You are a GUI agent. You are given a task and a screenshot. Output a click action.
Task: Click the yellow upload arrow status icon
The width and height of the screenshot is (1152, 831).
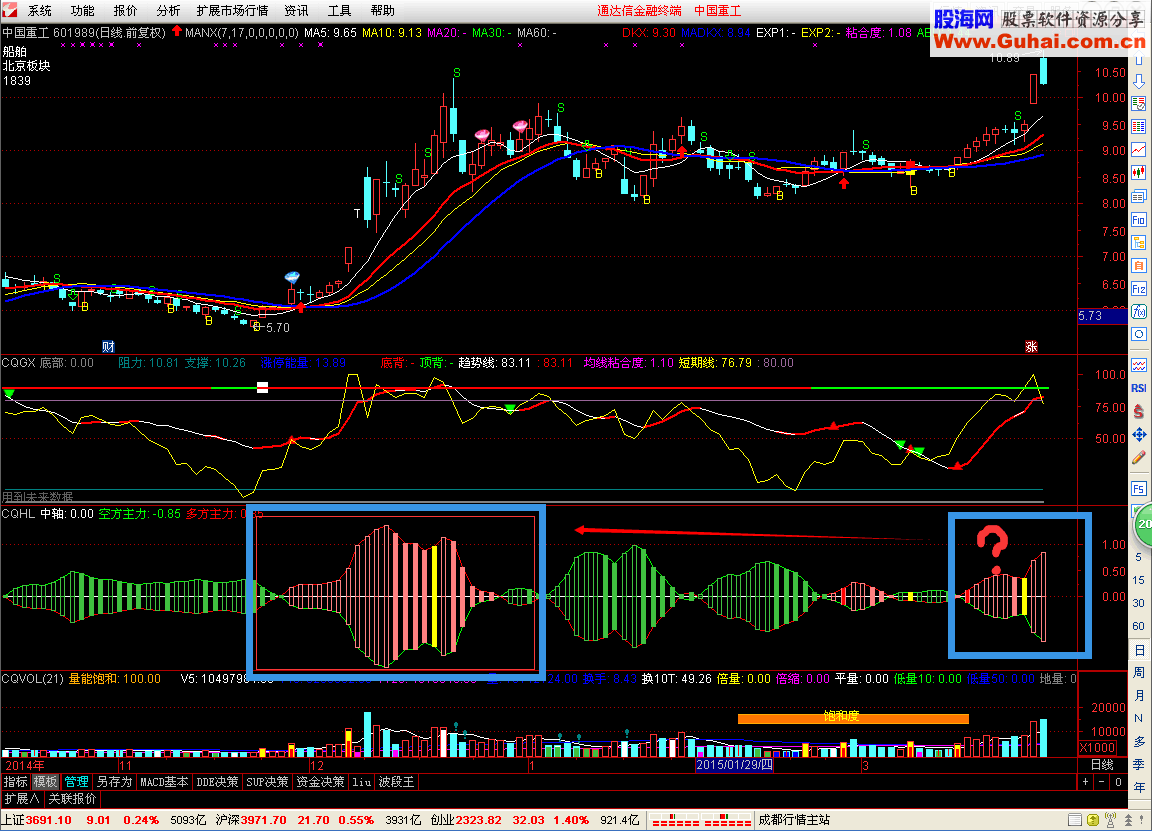[1092, 820]
